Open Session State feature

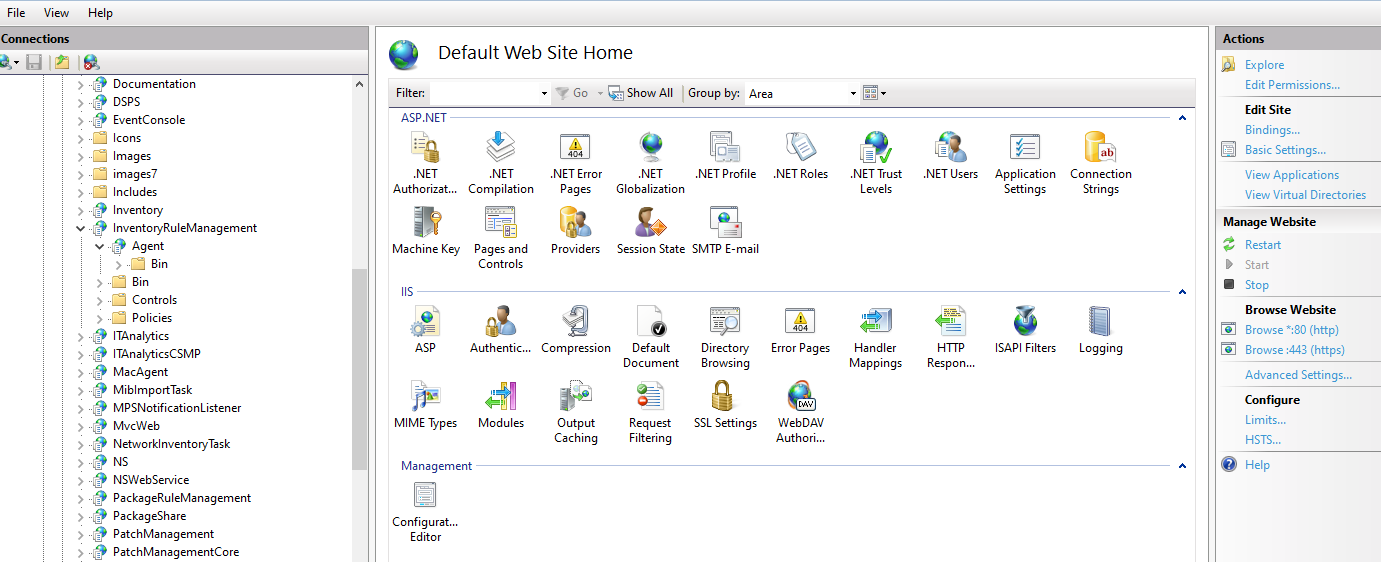pos(650,231)
